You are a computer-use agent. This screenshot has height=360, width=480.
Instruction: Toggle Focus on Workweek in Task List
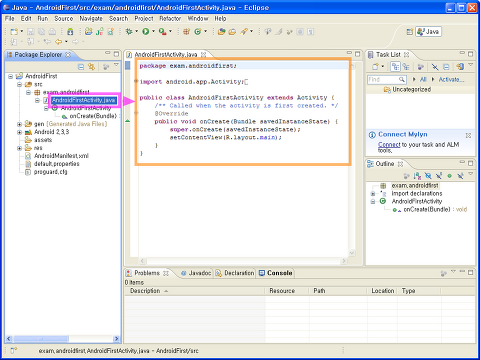click(421, 67)
